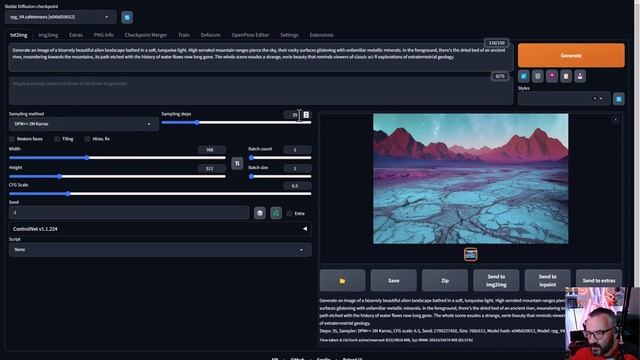The width and height of the screenshot is (640, 360).
Task: Click the Batch count value field
Action: coord(297,150)
